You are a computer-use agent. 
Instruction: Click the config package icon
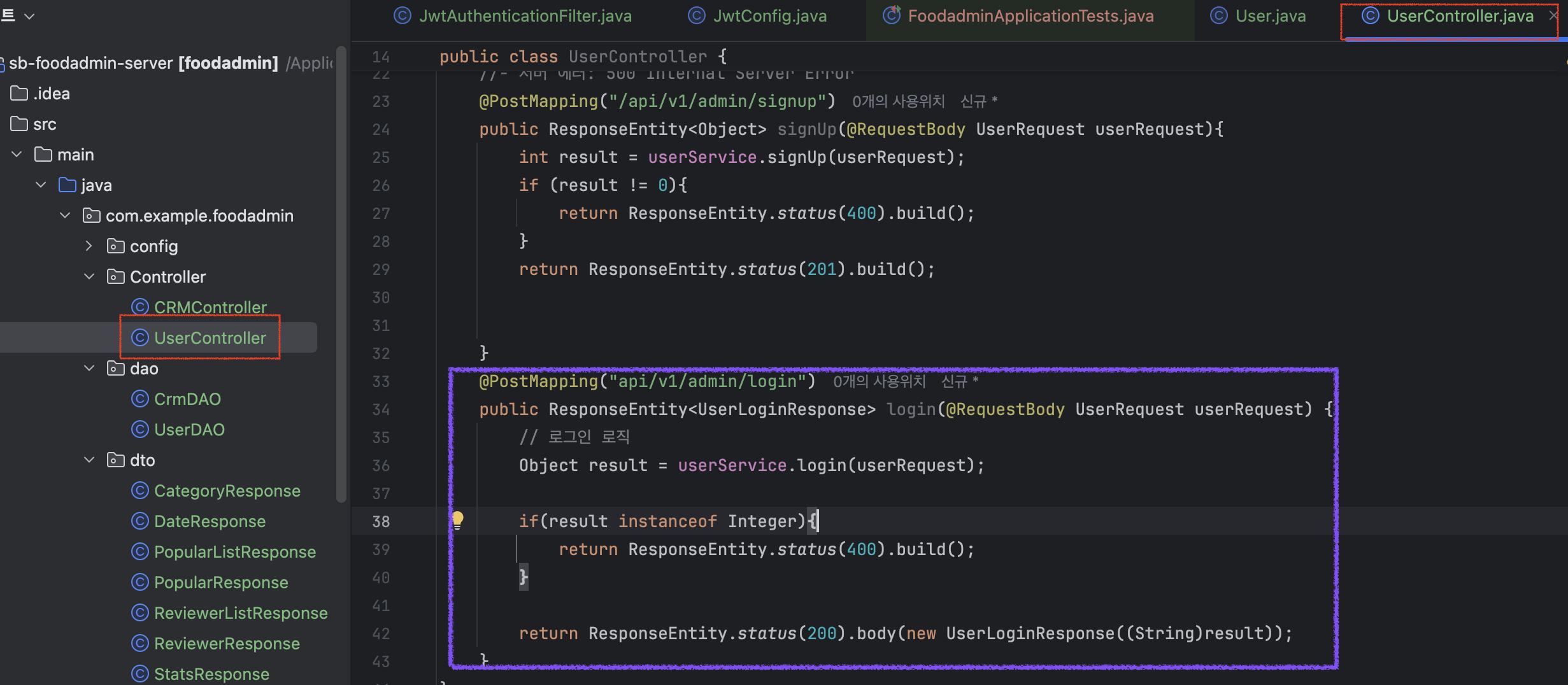116,246
